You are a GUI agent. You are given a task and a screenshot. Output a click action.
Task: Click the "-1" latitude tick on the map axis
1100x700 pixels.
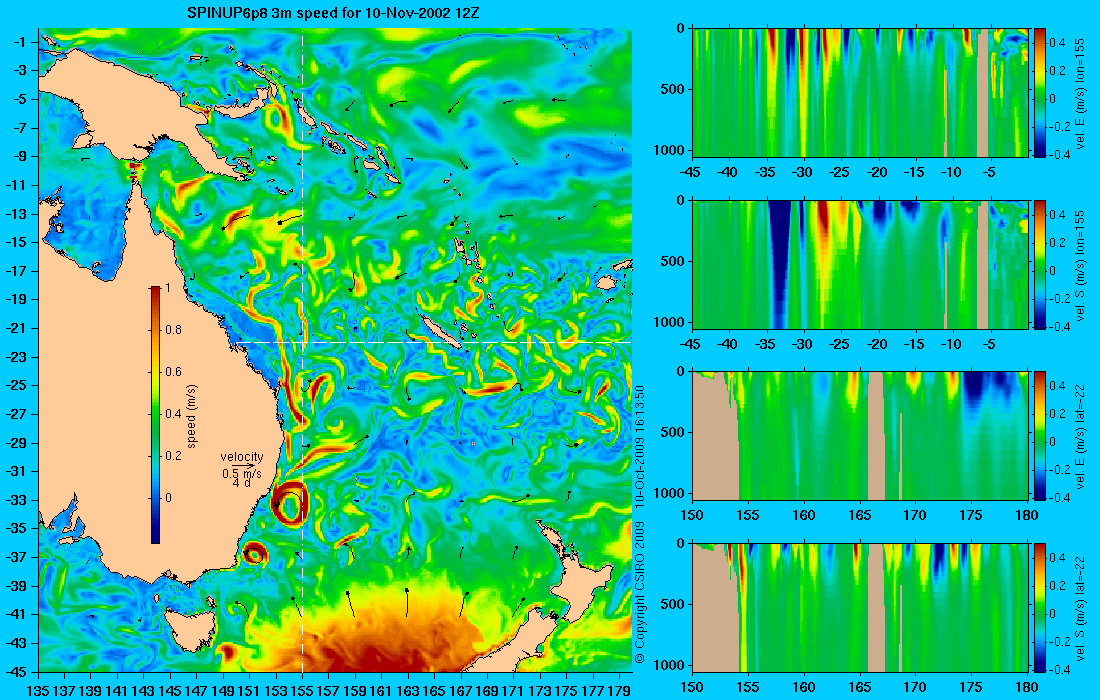coord(21,42)
